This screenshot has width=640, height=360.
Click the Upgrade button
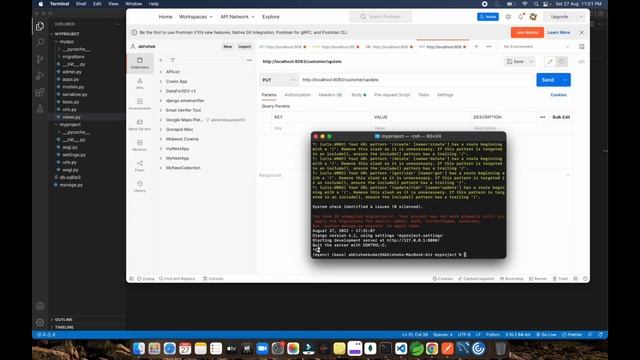tap(559, 17)
